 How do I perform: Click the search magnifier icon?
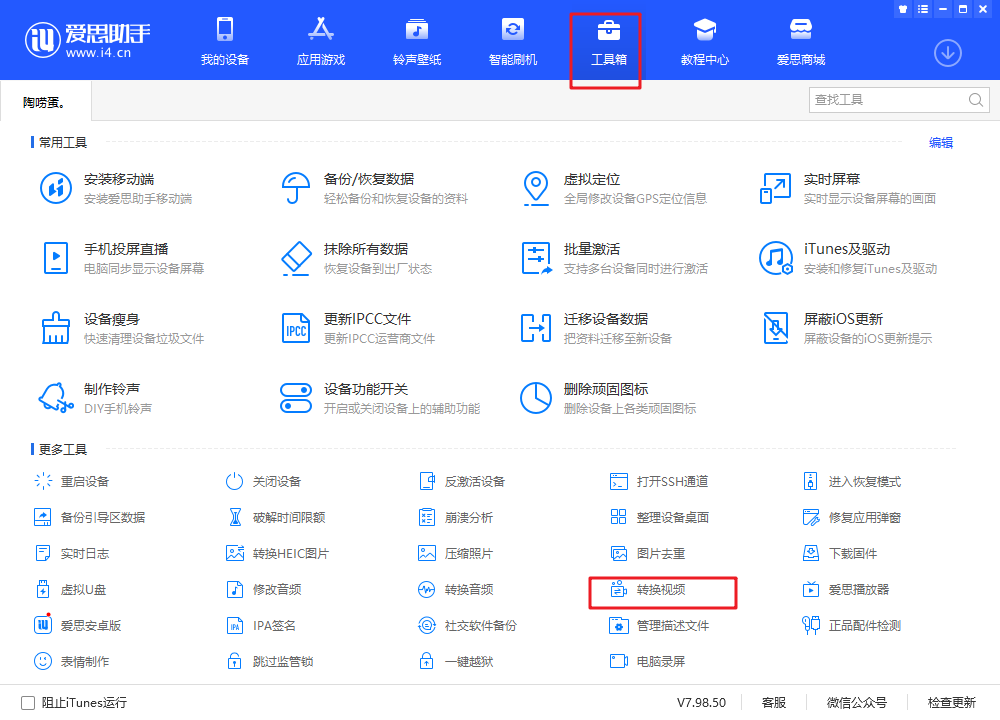tap(976, 99)
